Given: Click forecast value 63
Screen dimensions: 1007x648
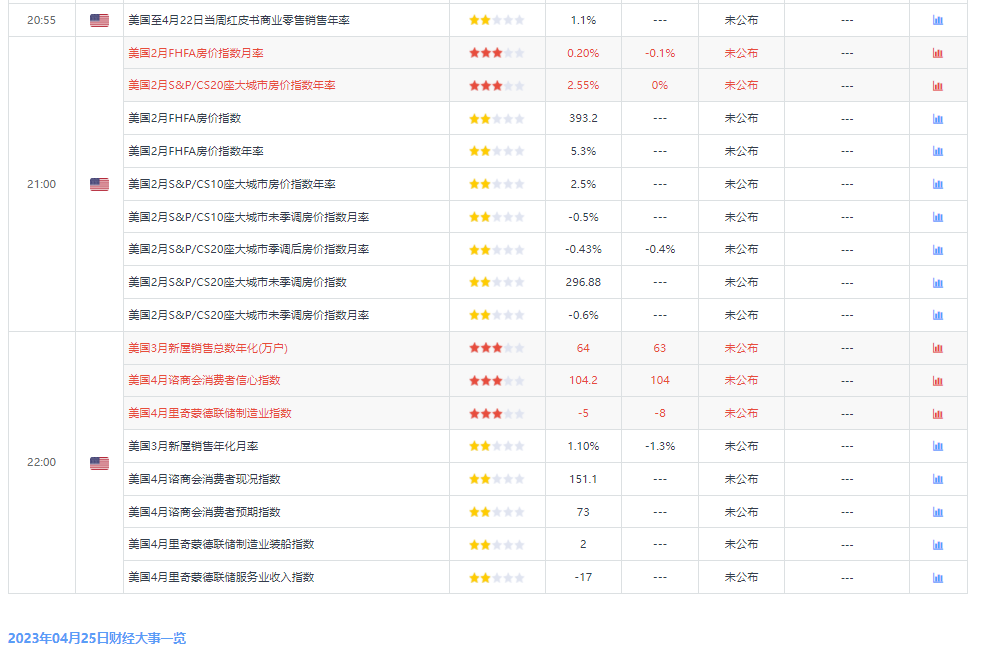Looking at the screenshot, I should coord(660,348).
